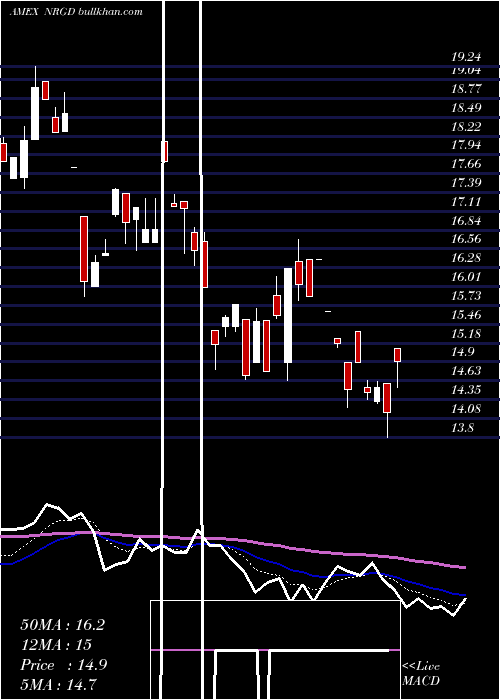Click the last candlestick near 14.9
Viewport: 500px width, 700px height.
[x=397, y=355]
